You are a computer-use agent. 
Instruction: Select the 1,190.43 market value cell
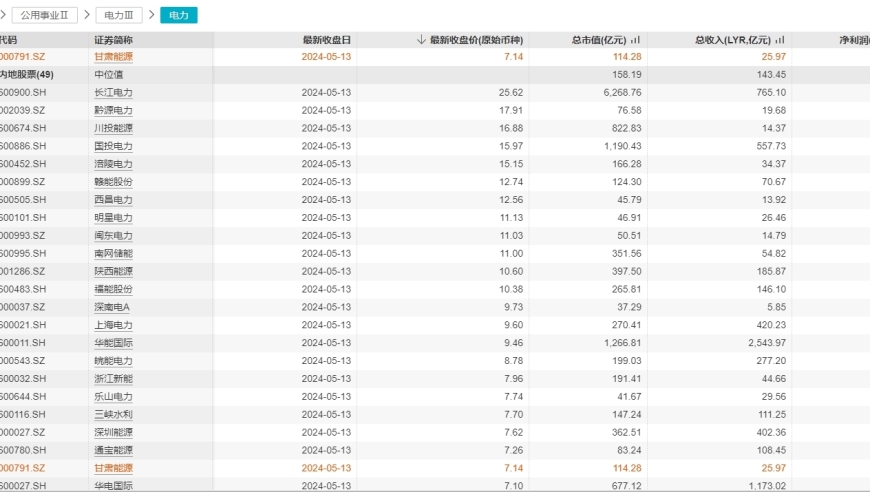pos(623,146)
